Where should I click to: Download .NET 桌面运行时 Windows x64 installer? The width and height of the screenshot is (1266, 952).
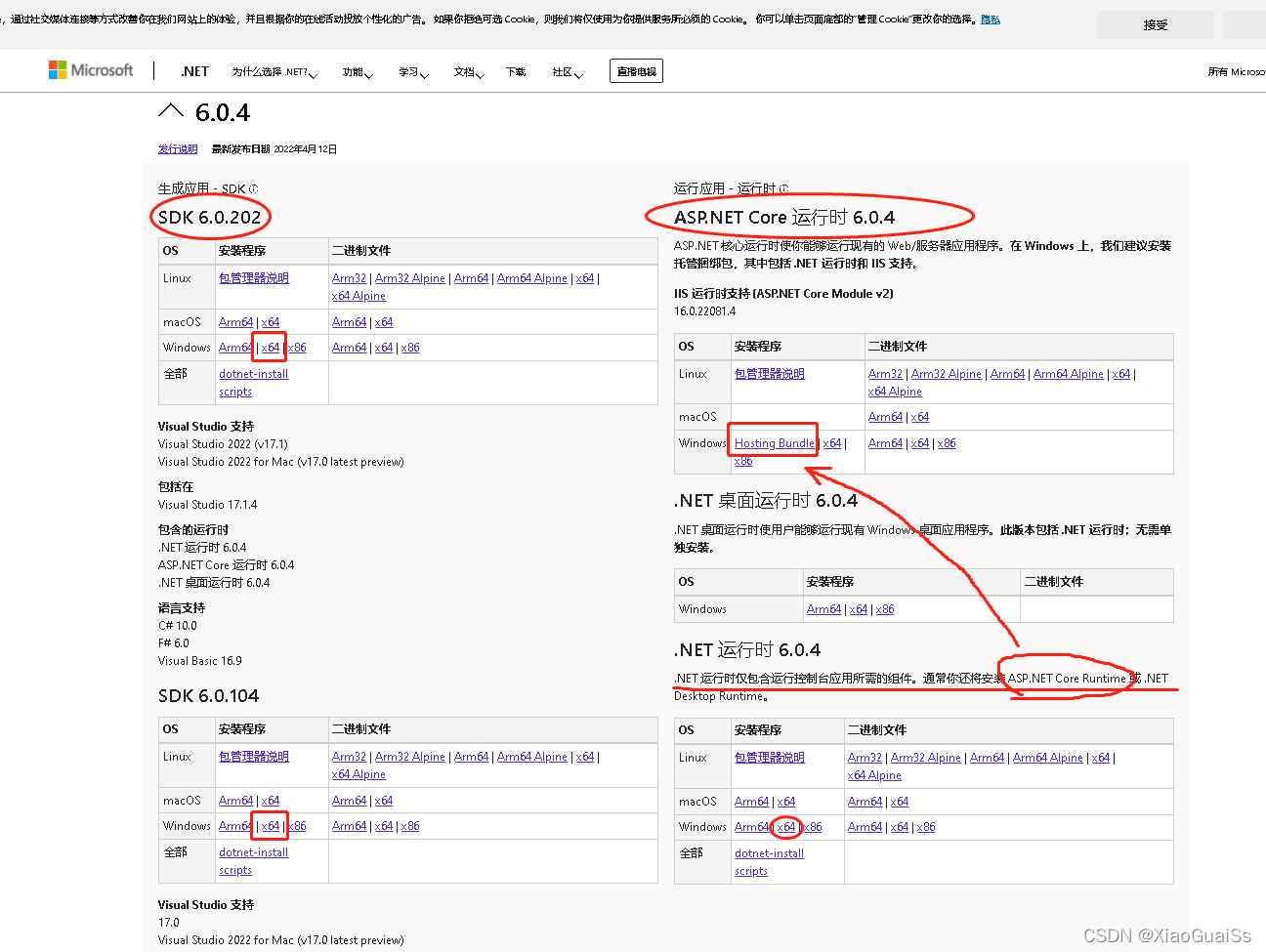click(x=859, y=609)
